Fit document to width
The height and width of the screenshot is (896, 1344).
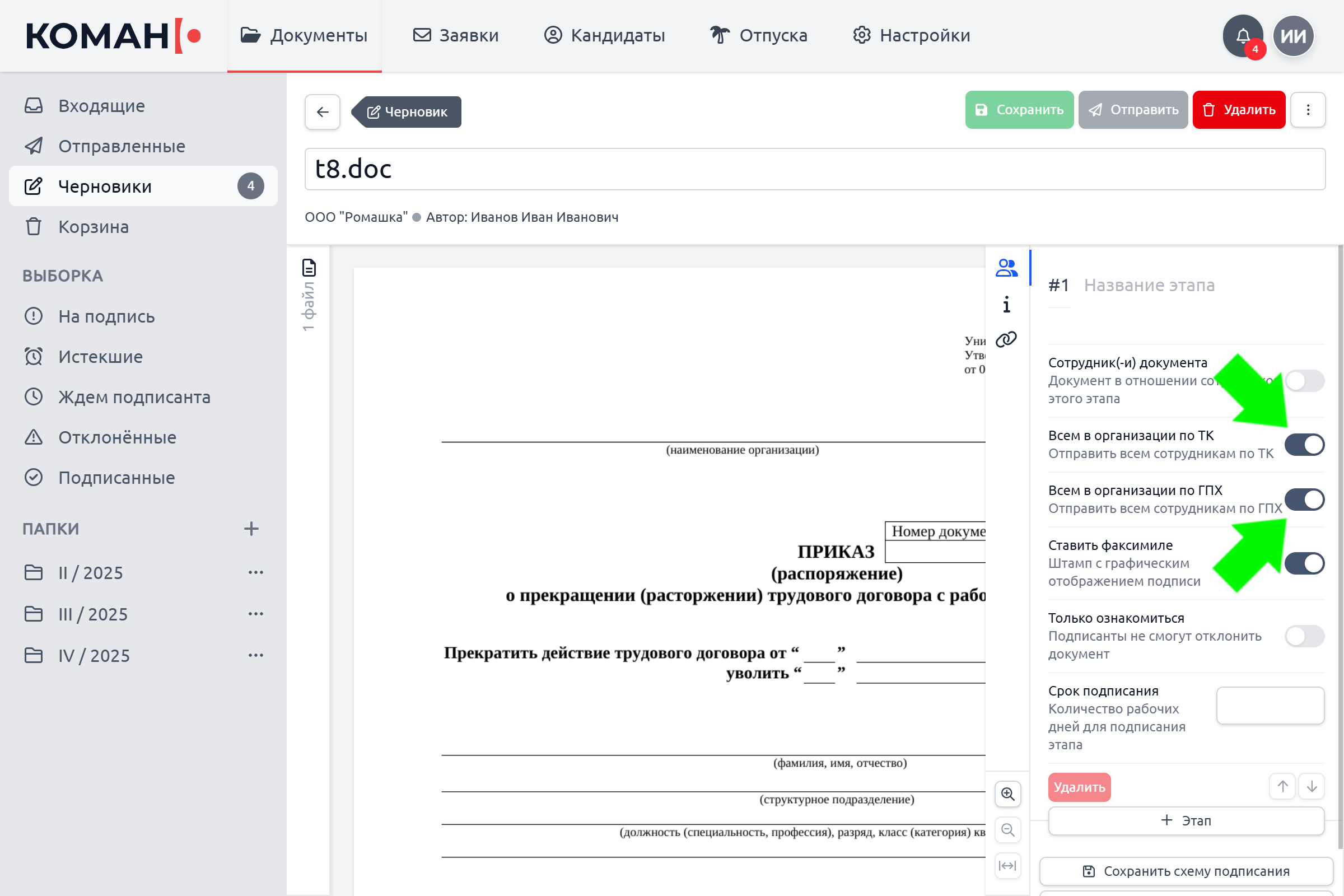[1008, 865]
